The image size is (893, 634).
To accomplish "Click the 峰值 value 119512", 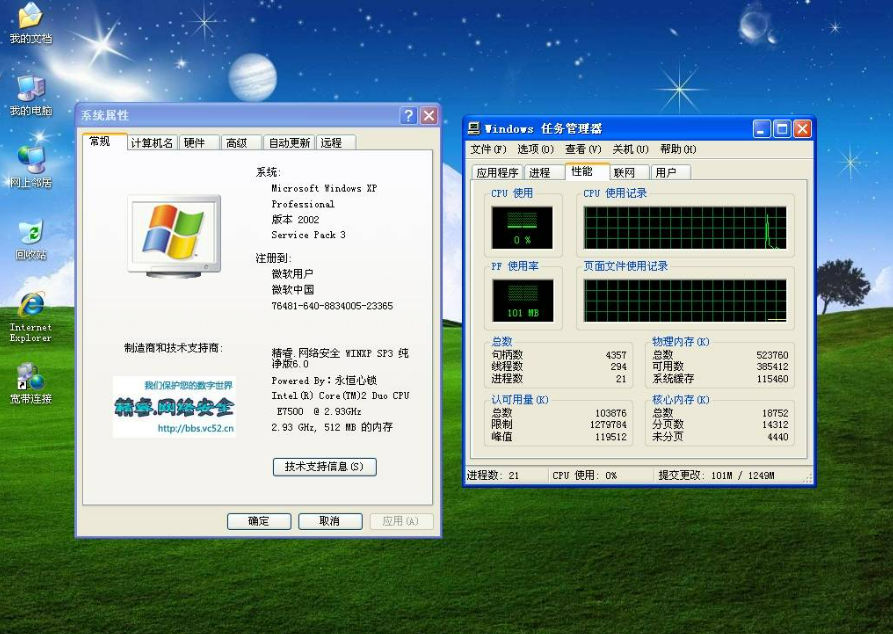I will pyautogui.click(x=611, y=437).
